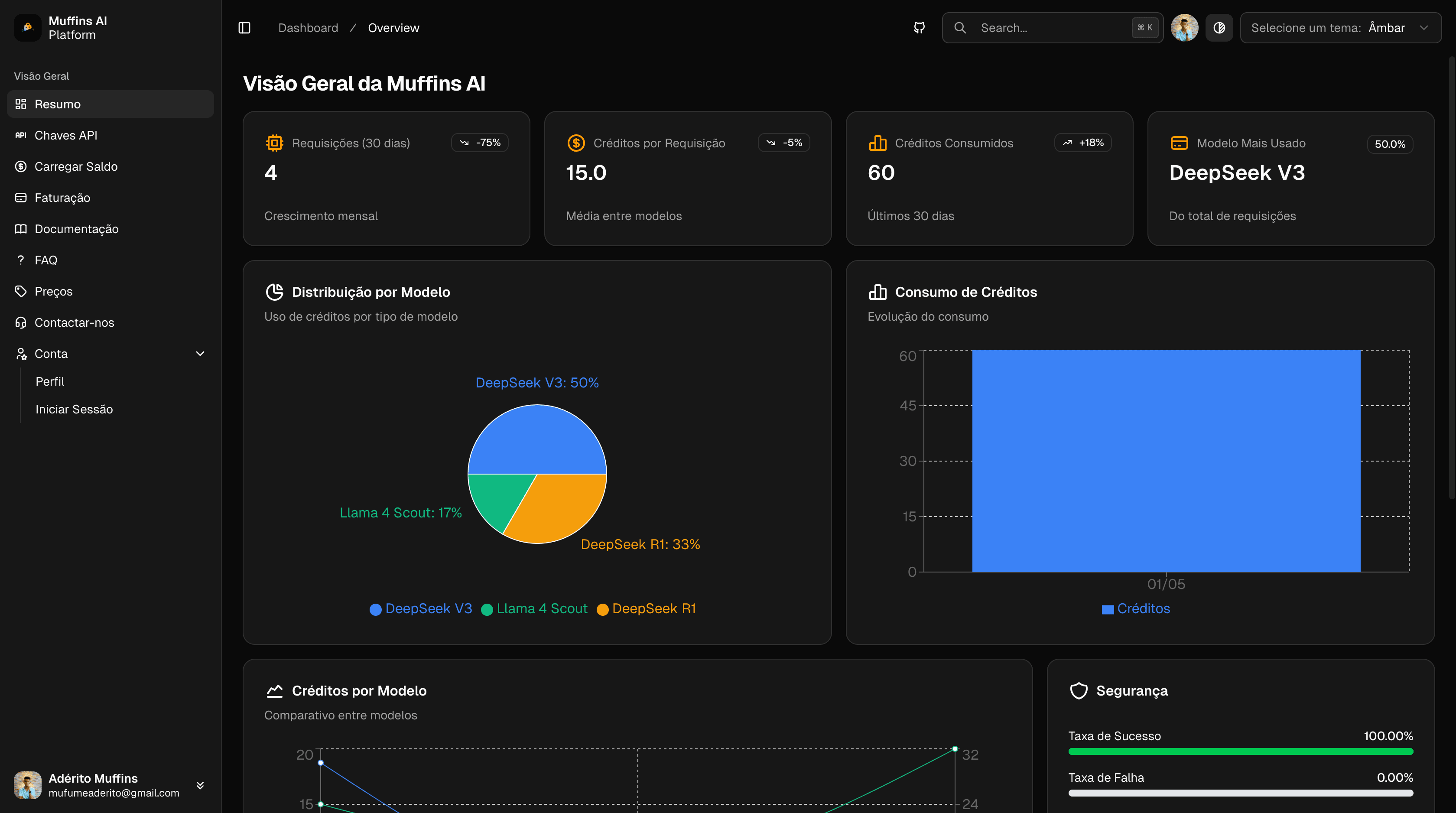This screenshot has height=813, width=1456.
Task: Click the Adérito Muffins footer avatar
Action: tap(28, 785)
